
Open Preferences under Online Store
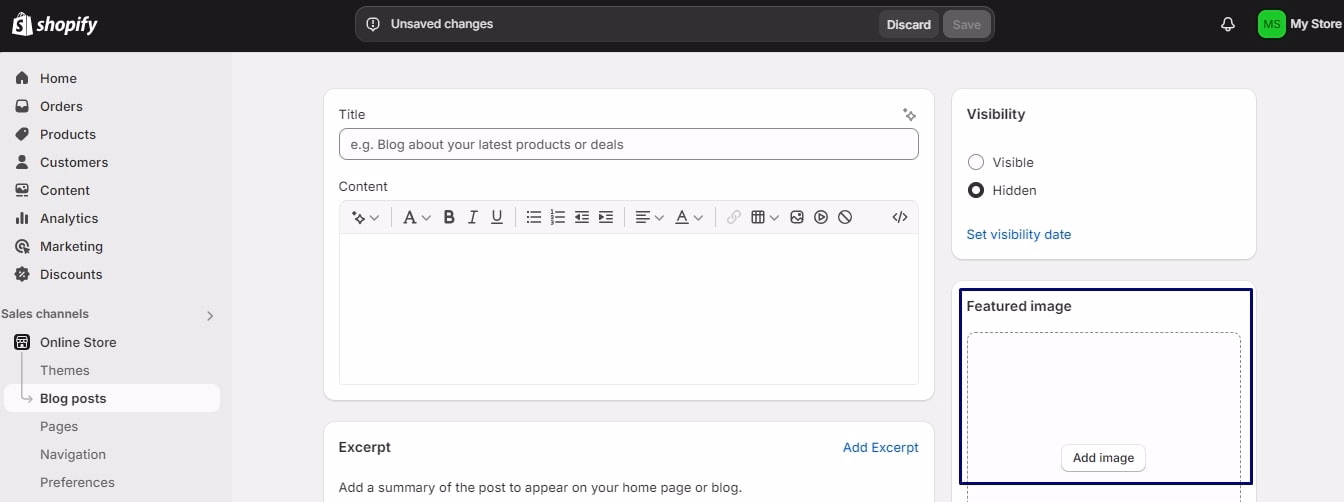point(77,482)
